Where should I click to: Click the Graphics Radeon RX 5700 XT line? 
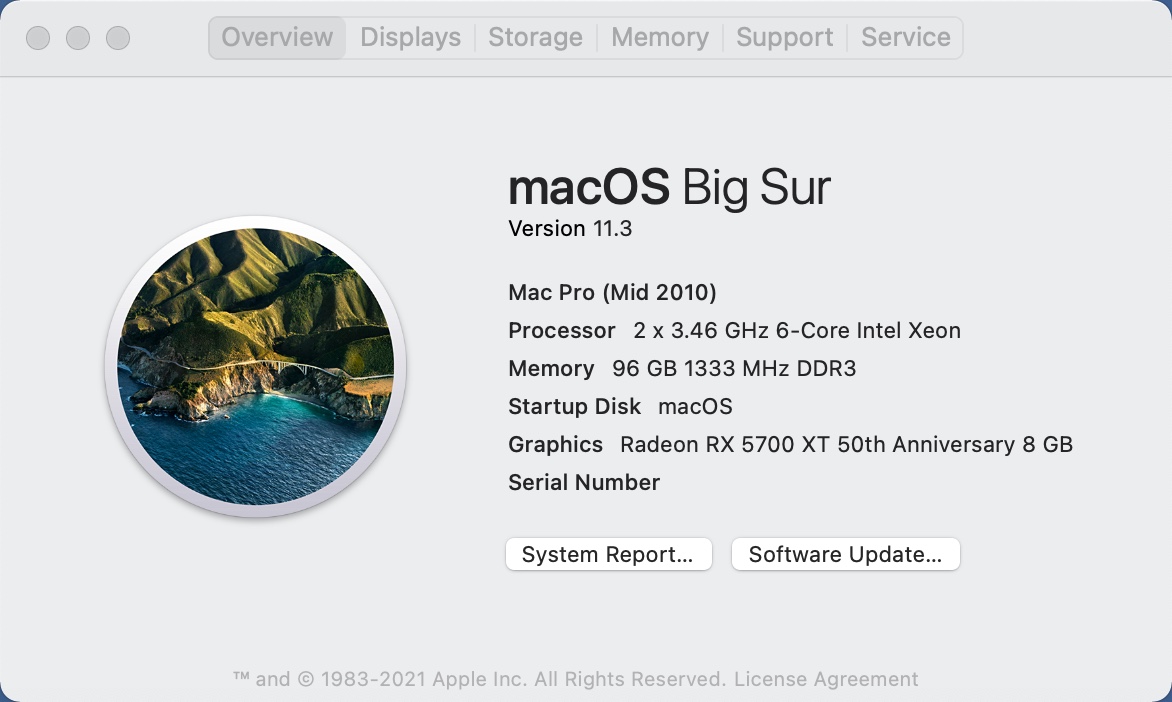791,445
